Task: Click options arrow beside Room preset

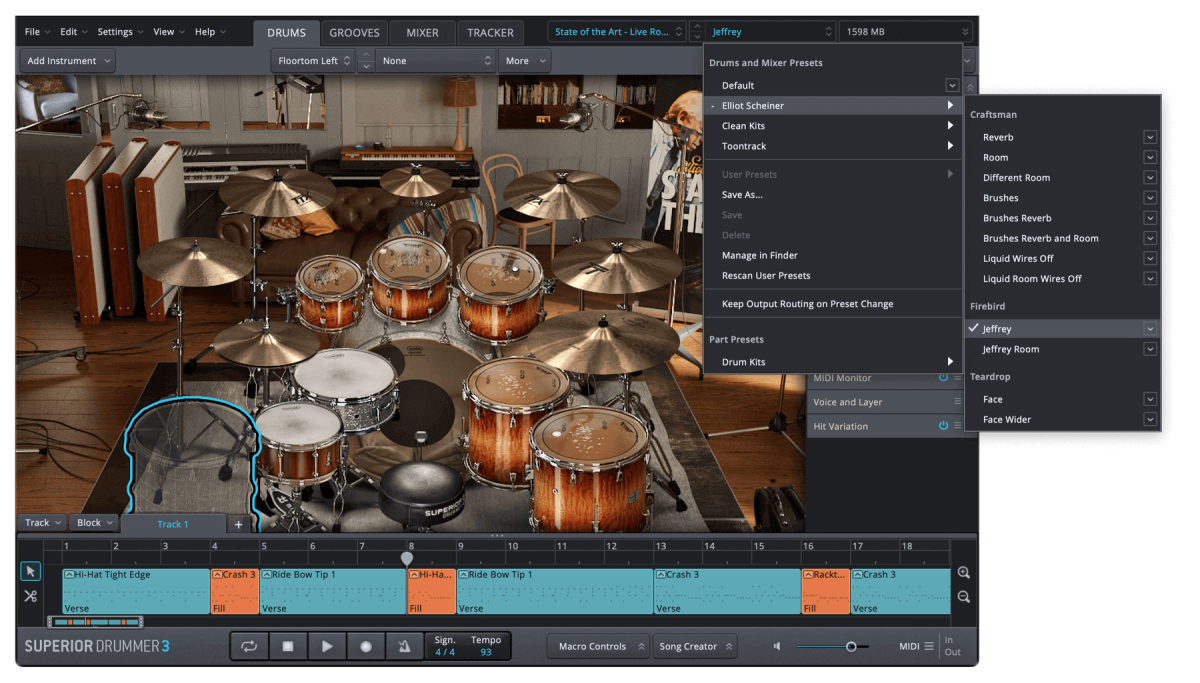Action: [x=1150, y=157]
